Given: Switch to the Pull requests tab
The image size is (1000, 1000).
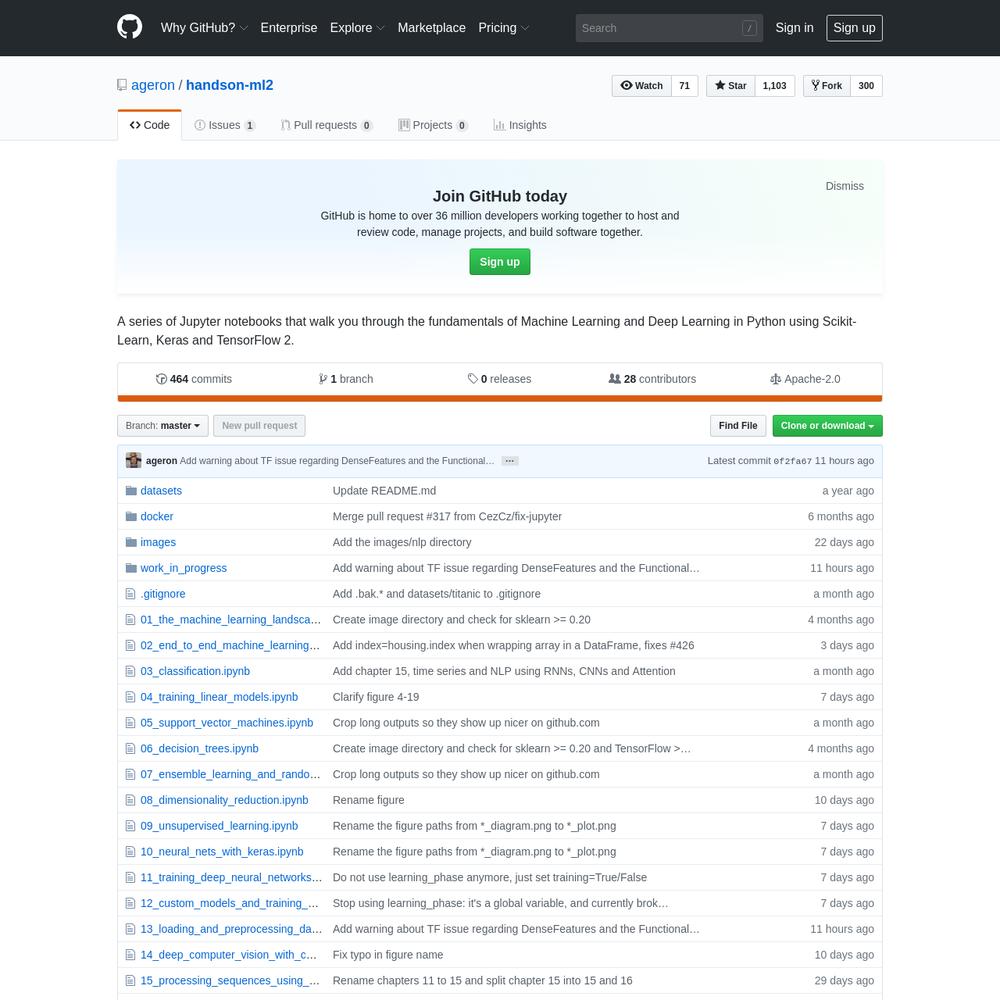Looking at the screenshot, I should click(327, 125).
